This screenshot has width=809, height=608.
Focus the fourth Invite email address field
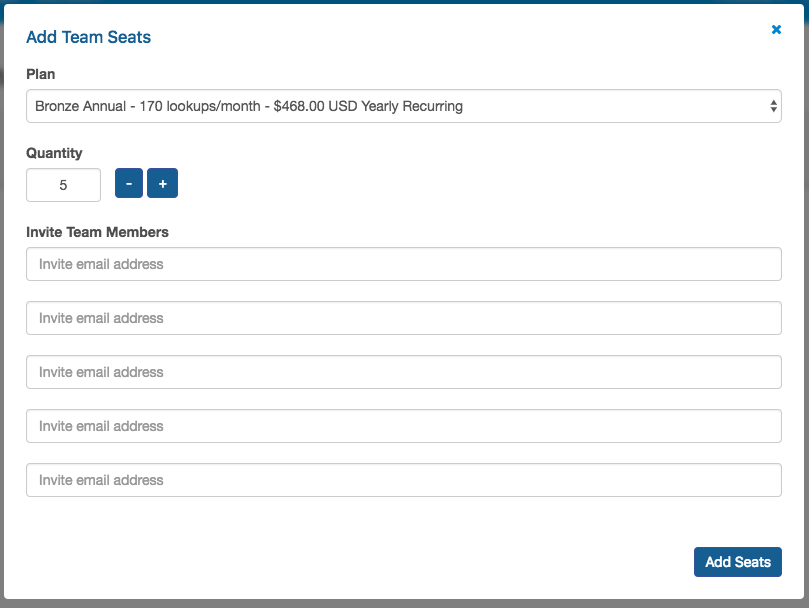[x=404, y=426]
